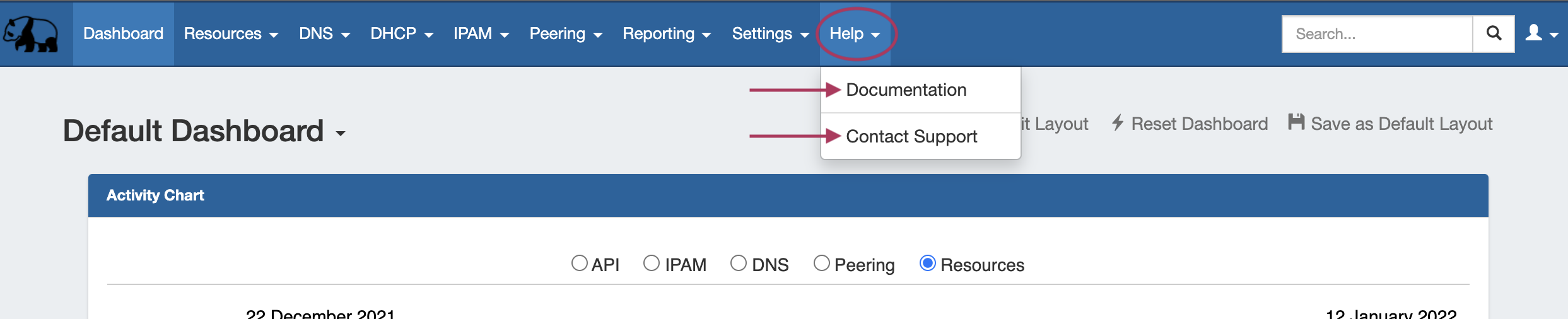Open the Reporting dropdown menu
The image size is (1568, 319).
(x=667, y=34)
